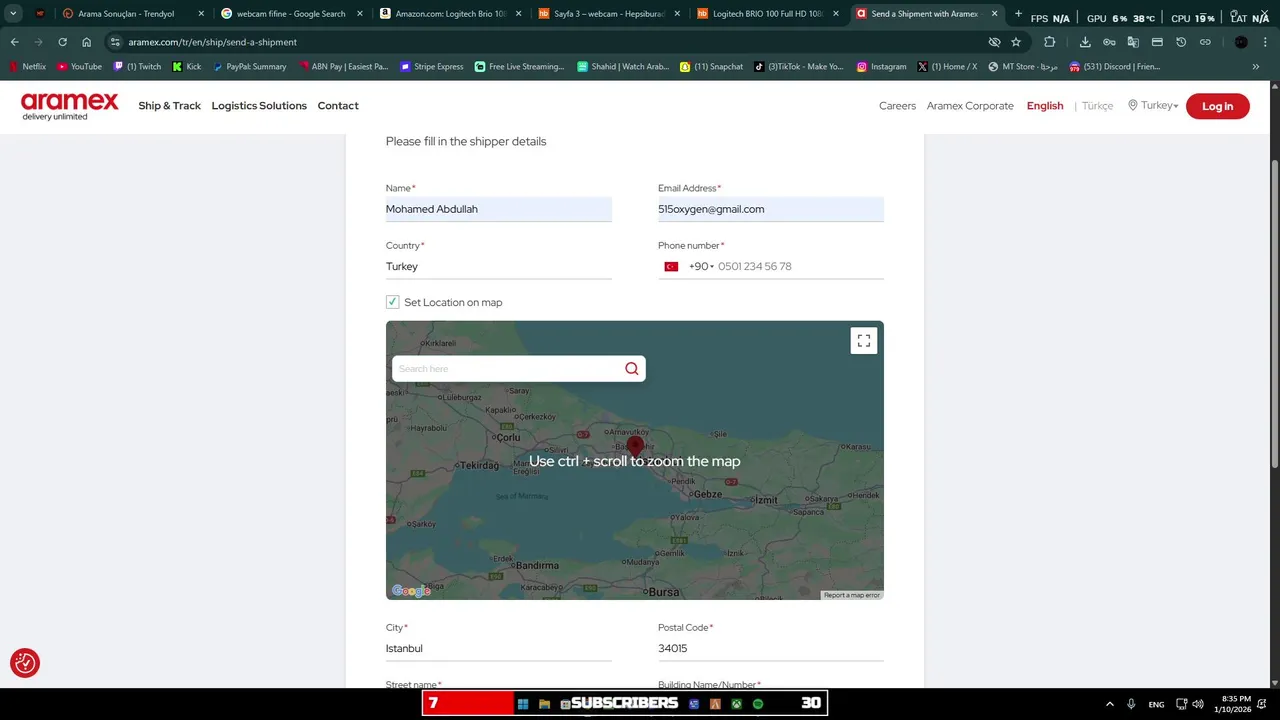The width and height of the screenshot is (1280, 720).
Task: Open volume control in system tray
Action: (x=1198, y=704)
